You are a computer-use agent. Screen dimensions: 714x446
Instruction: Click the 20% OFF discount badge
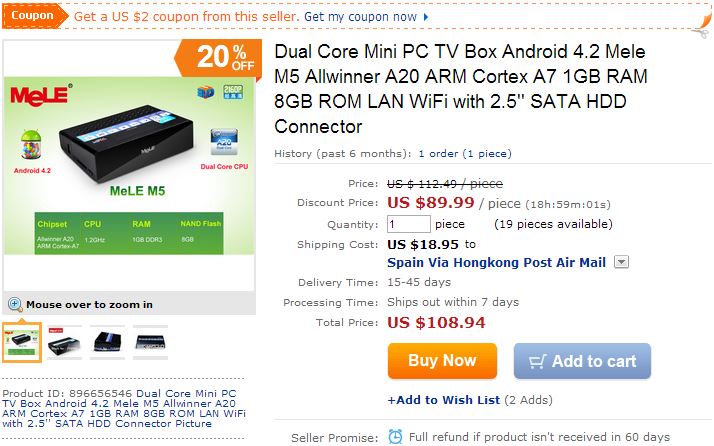click(220, 57)
